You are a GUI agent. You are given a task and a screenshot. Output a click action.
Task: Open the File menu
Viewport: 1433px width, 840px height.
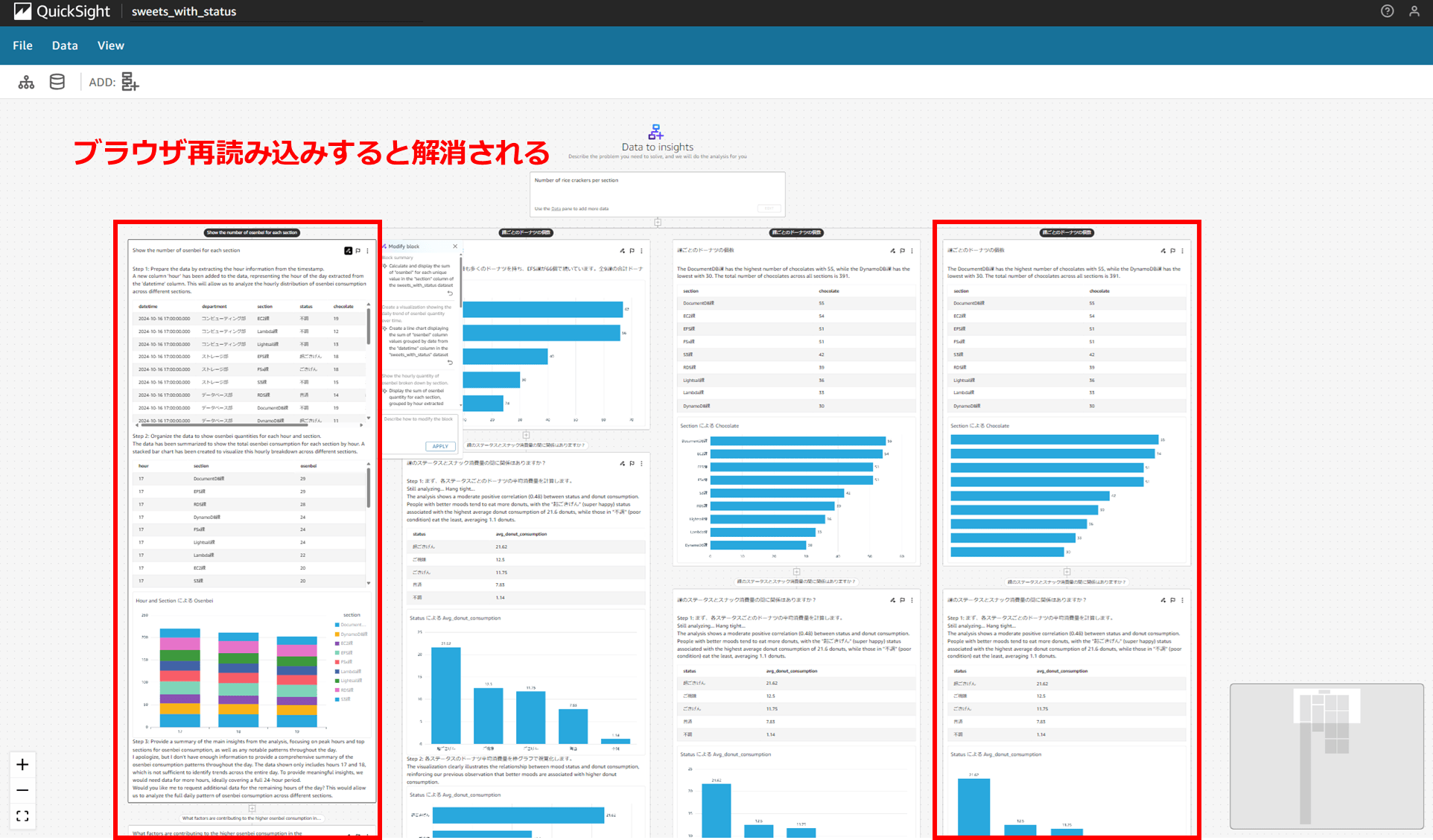tap(22, 45)
